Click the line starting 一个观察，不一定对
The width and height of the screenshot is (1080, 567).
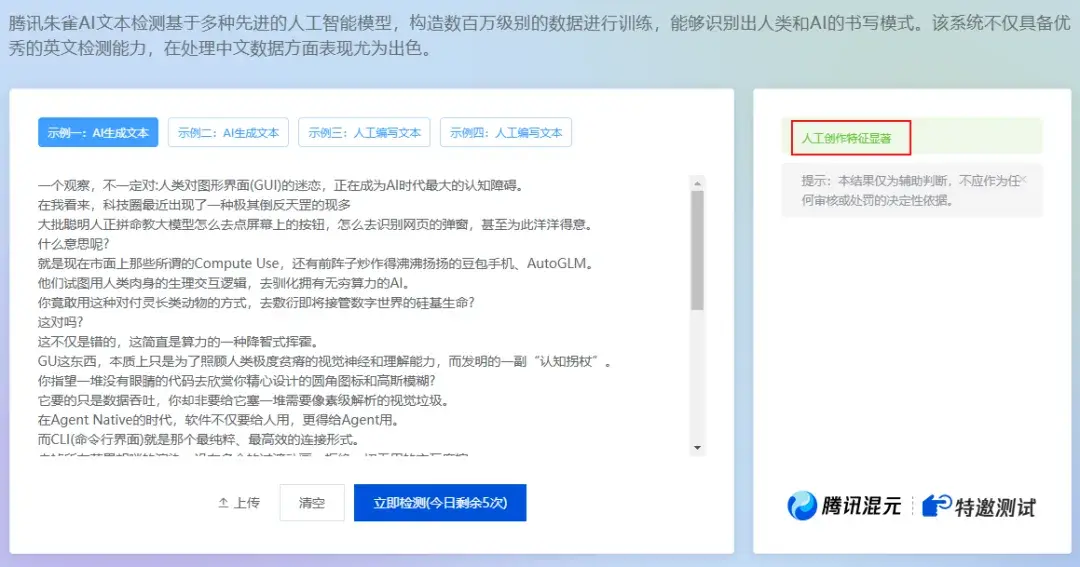click(281, 185)
